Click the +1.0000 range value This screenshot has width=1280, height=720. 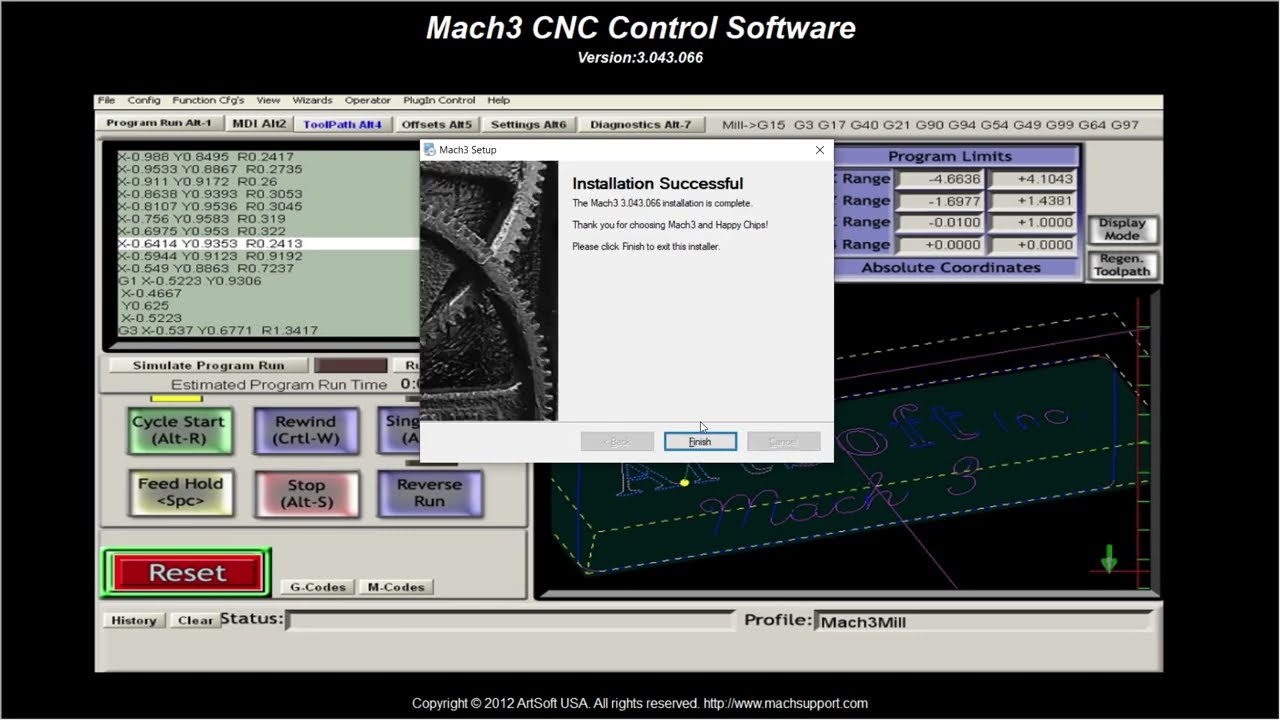click(x=1033, y=223)
